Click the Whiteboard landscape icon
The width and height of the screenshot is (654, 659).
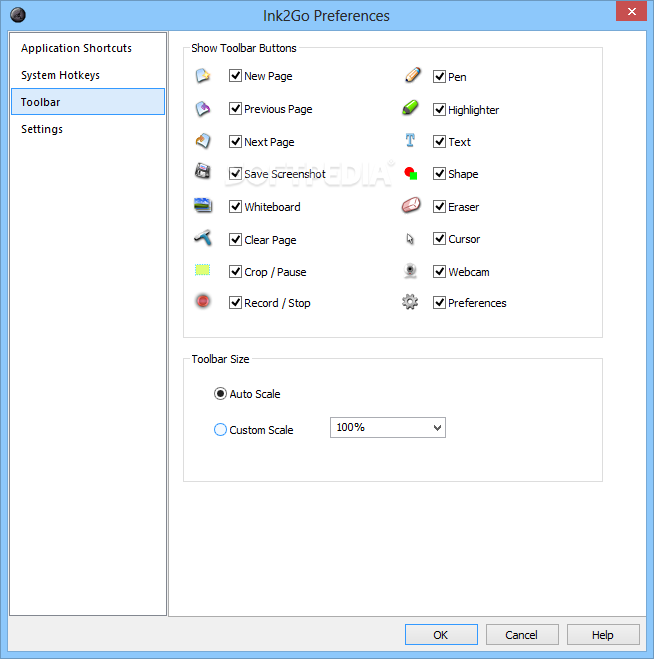coord(203,206)
